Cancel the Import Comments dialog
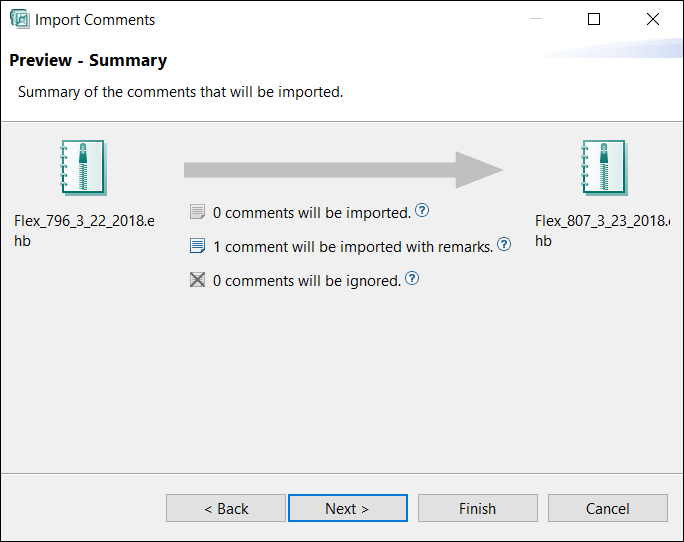The width and height of the screenshot is (684, 542). [607, 508]
